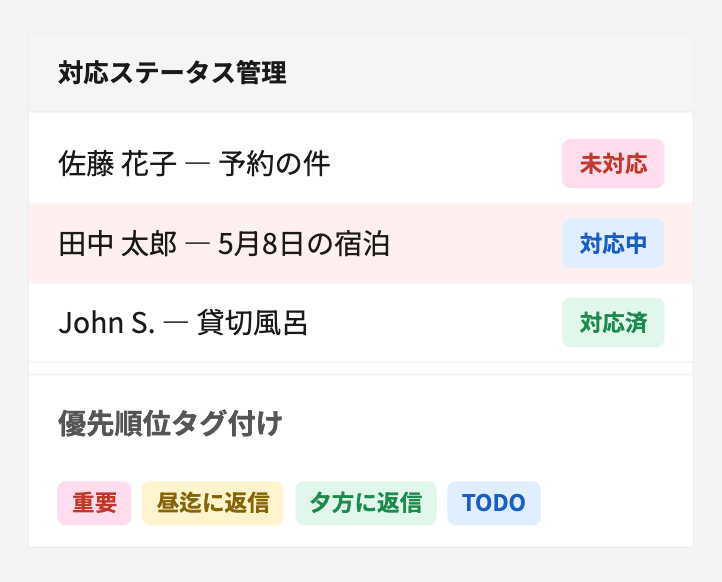Click the 対応済 status badge

pos(613,323)
